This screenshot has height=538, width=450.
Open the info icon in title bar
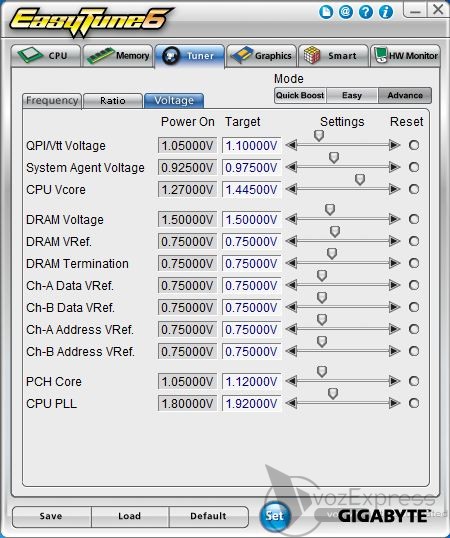pyautogui.click(x=386, y=12)
